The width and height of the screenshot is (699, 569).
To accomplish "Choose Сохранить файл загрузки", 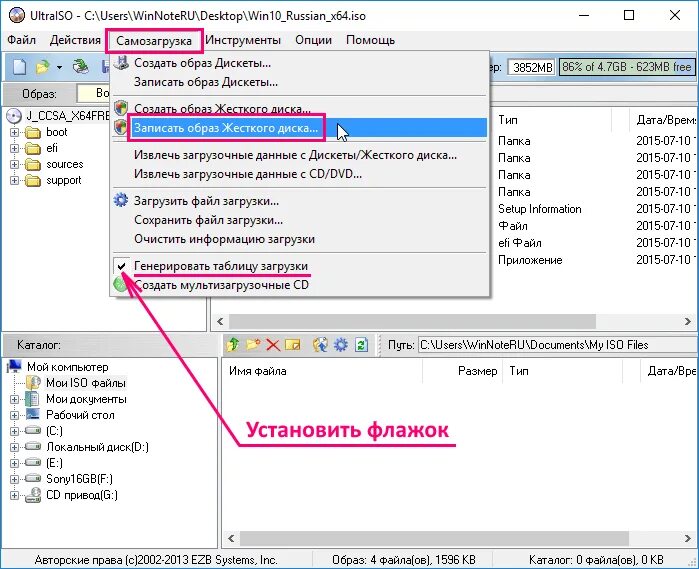I will tap(300, 220).
